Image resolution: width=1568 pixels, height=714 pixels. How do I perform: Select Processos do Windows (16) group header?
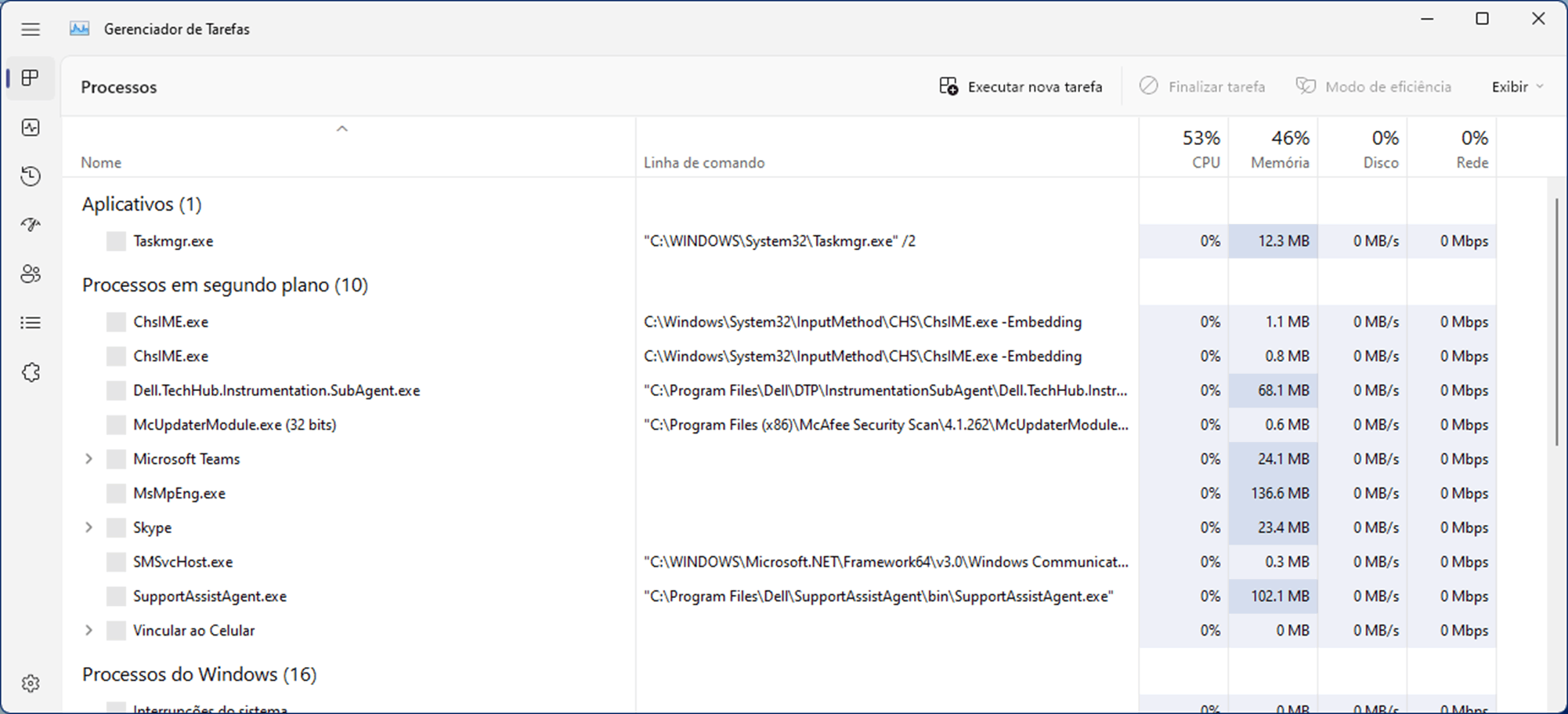pyautogui.click(x=199, y=675)
